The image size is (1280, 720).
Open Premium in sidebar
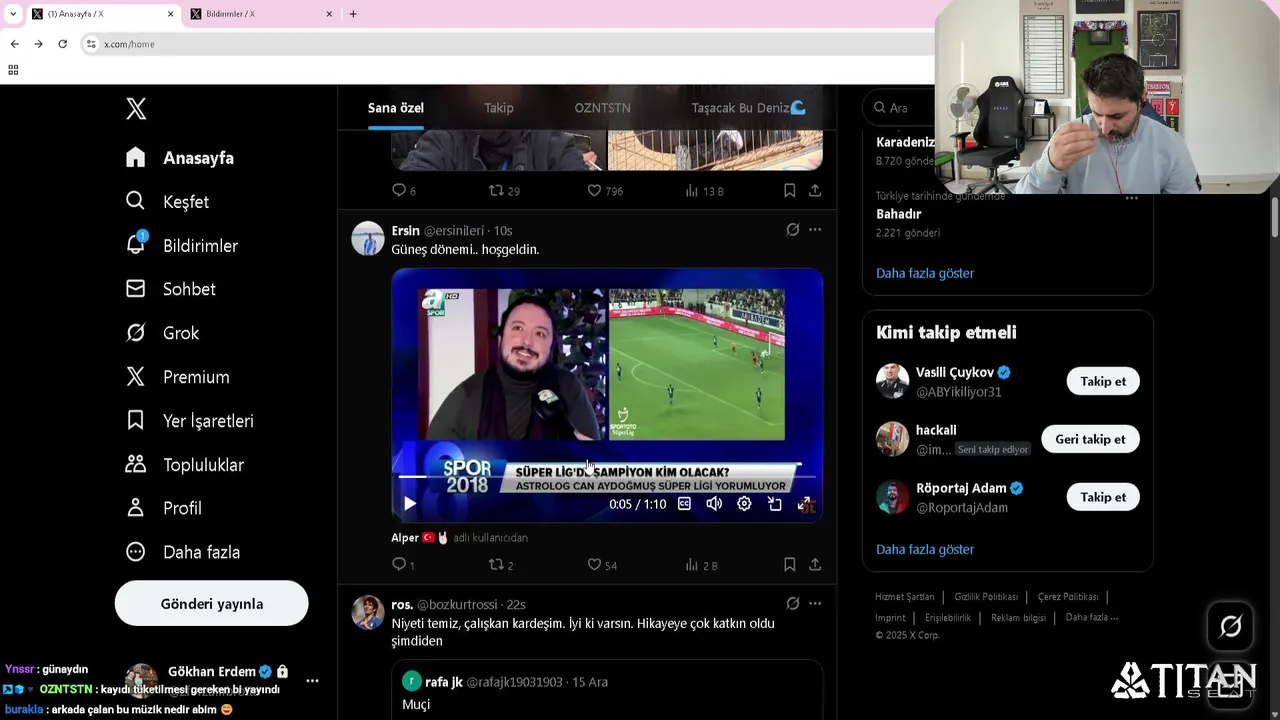click(x=177, y=377)
